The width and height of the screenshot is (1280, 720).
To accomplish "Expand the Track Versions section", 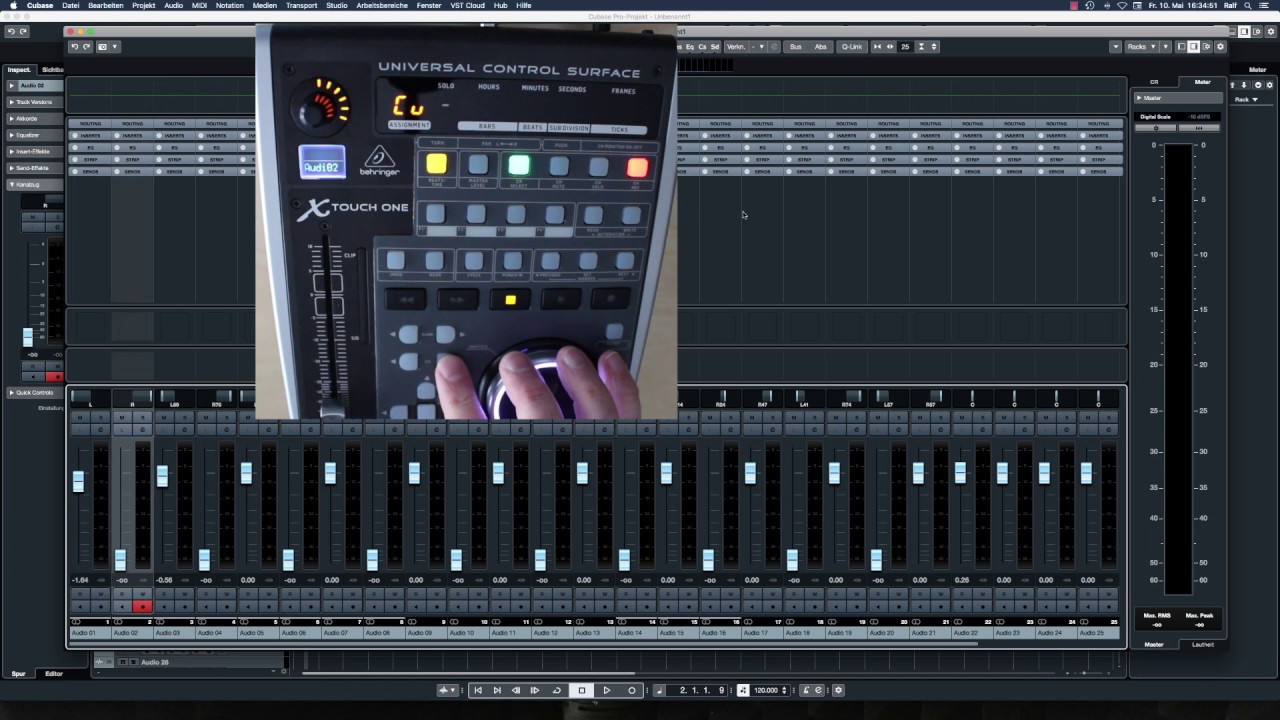I will (x=35, y=102).
